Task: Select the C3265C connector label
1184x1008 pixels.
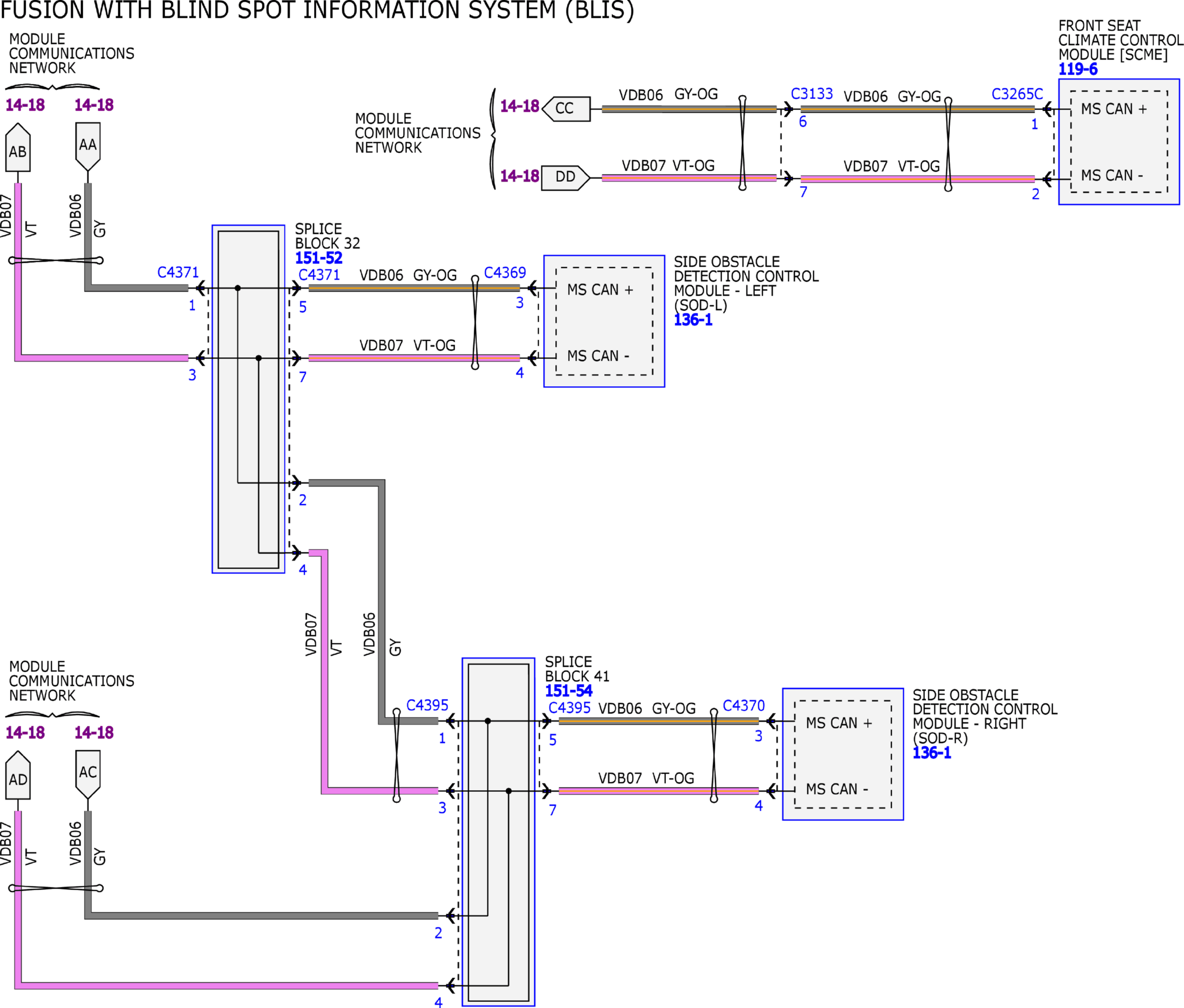Action: [x=1017, y=94]
